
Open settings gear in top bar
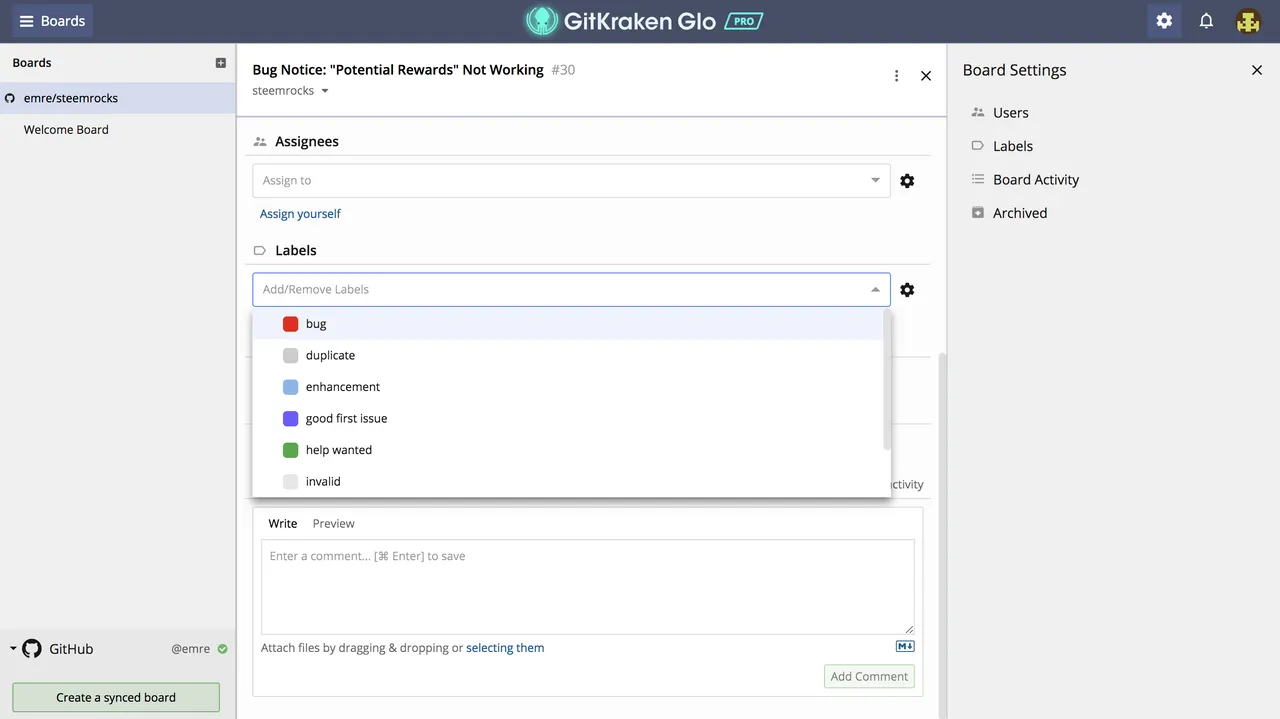1164,21
